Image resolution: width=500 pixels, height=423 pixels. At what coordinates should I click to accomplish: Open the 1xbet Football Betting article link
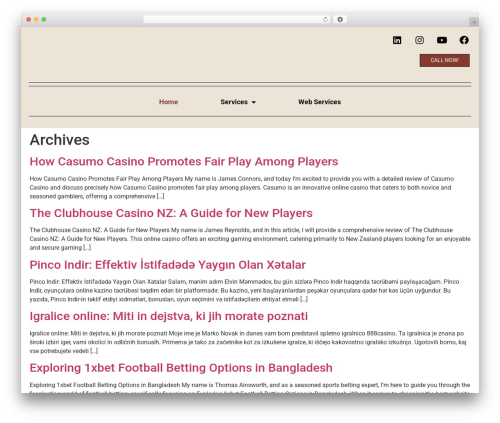pos(181,368)
